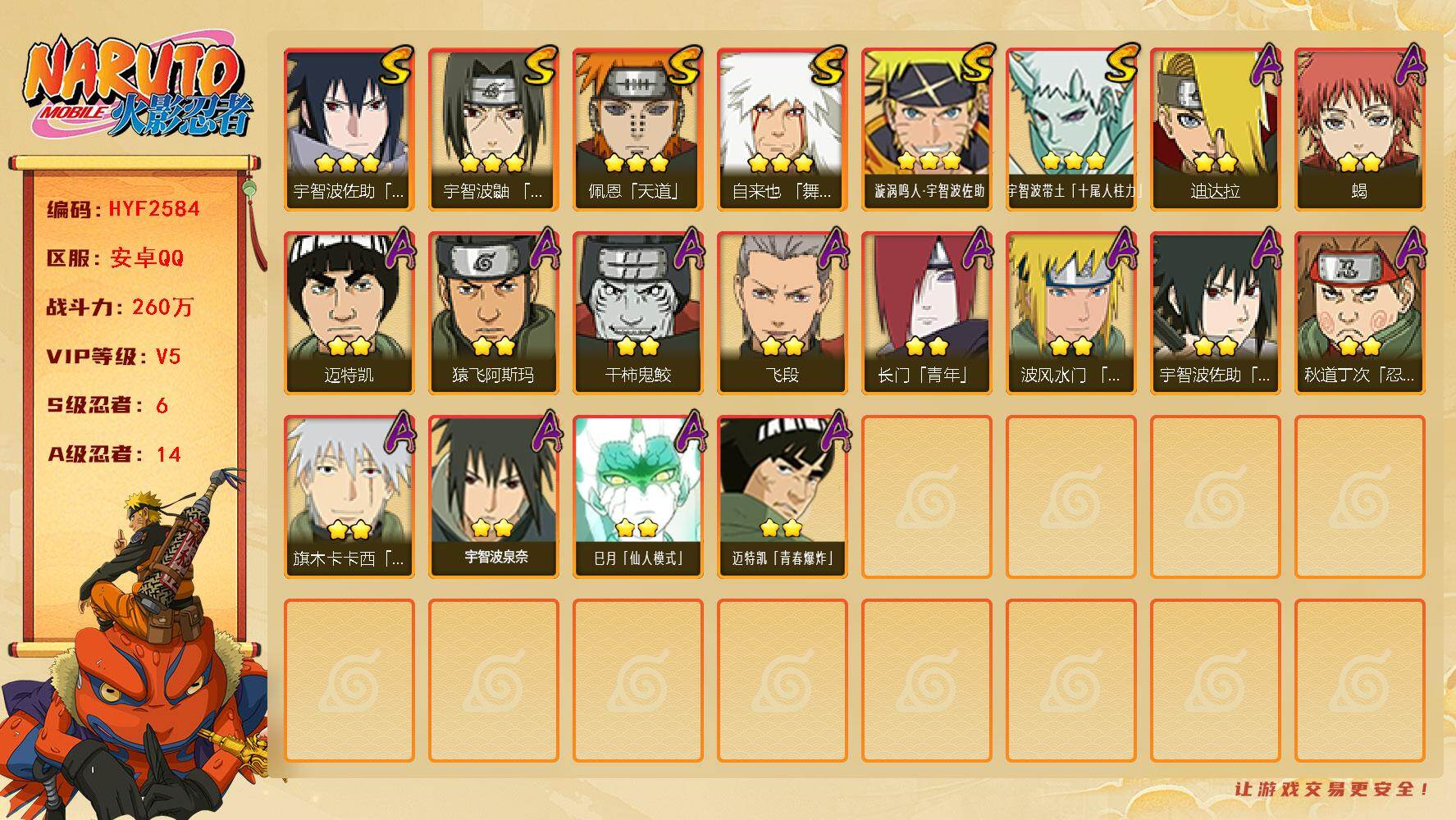Image resolution: width=1456 pixels, height=820 pixels.
Task: Click the 漩涡鸣人·宇智波佐助 S-rank card
Action: 926,130
